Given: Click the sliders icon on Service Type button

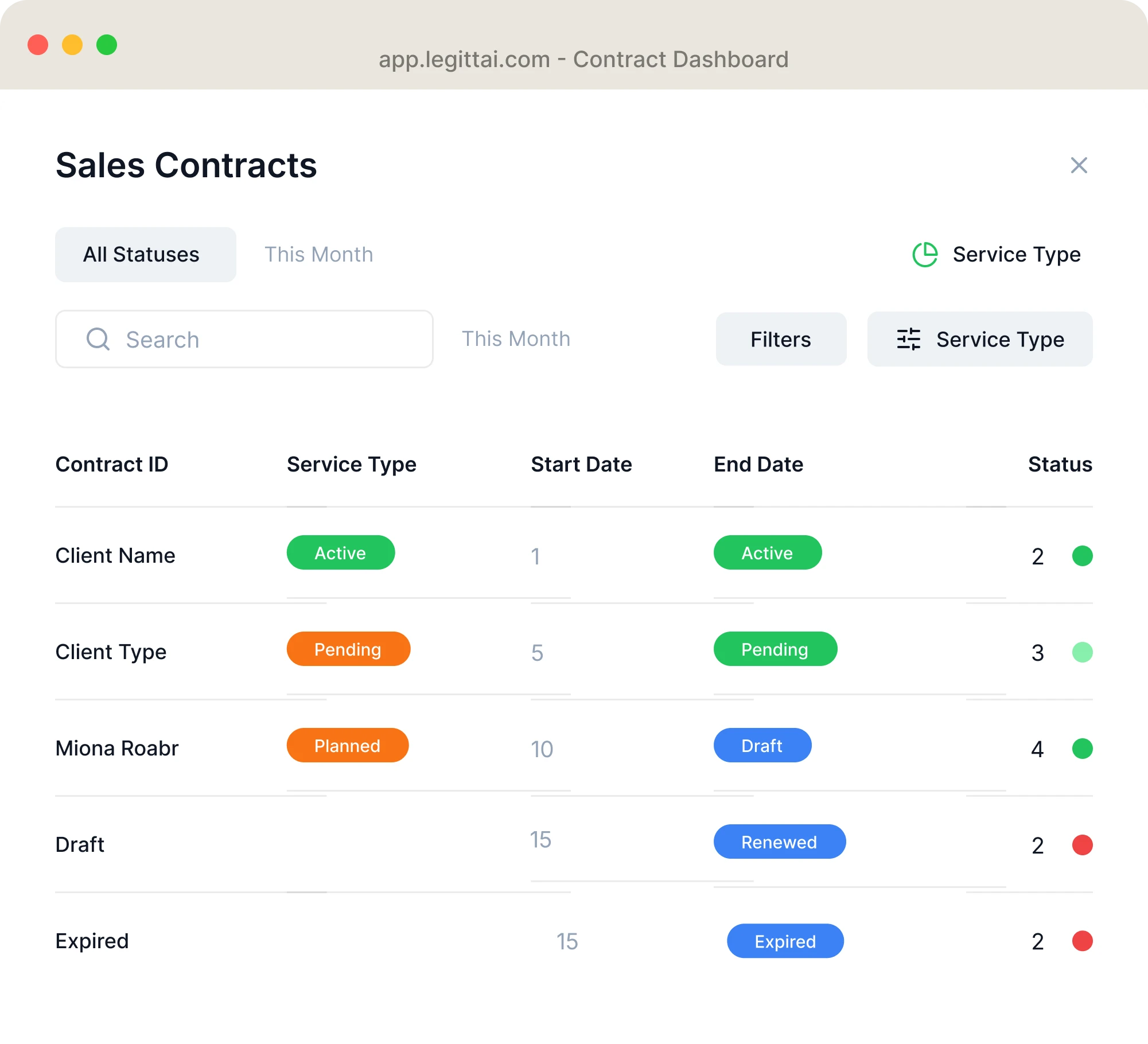Looking at the screenshot, I should pyautogui.click(x=909, y=339).
